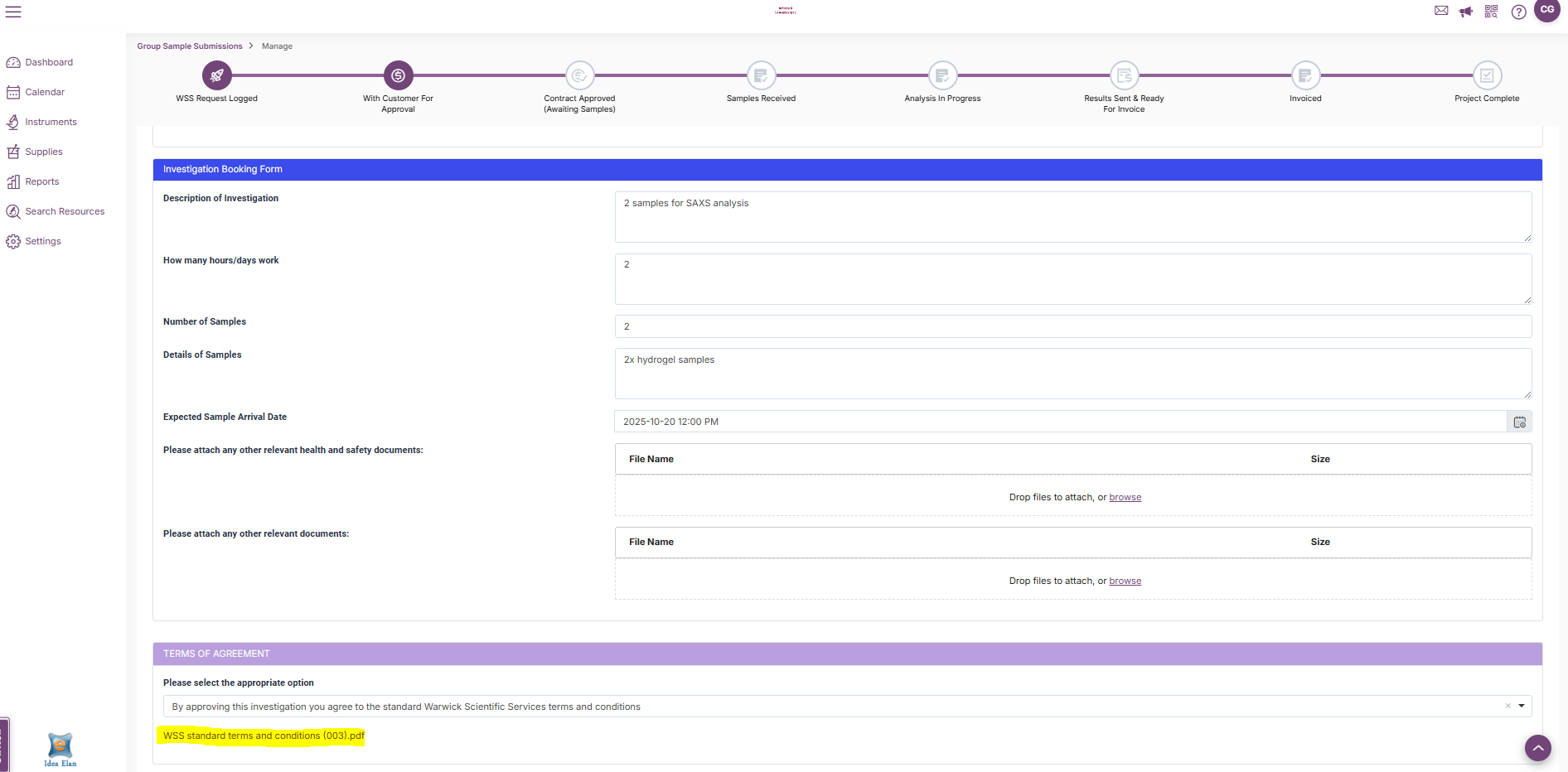The image size is (1568, 772).
Task: Click the Results Sent & Ready step icon
Action: 1124,75
